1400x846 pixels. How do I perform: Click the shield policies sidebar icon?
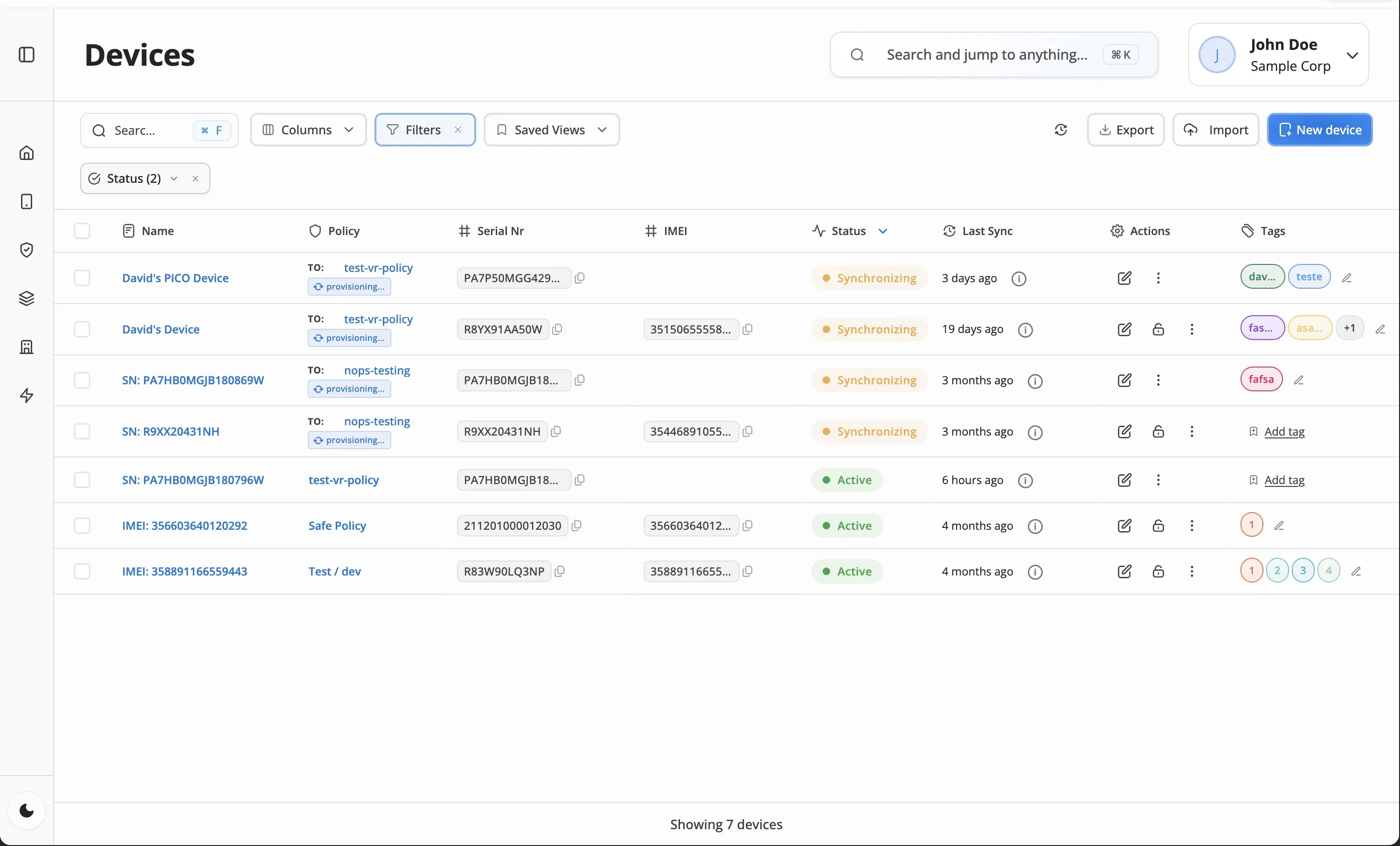(x=27, y=250)
